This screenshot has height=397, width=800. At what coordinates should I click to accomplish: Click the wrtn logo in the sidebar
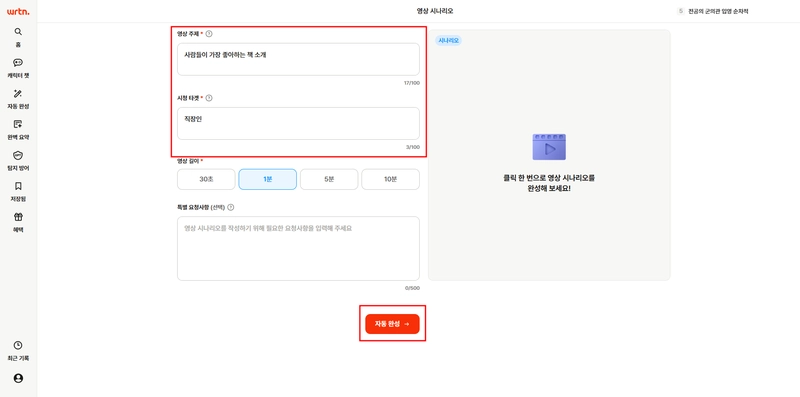pos(18,11)
